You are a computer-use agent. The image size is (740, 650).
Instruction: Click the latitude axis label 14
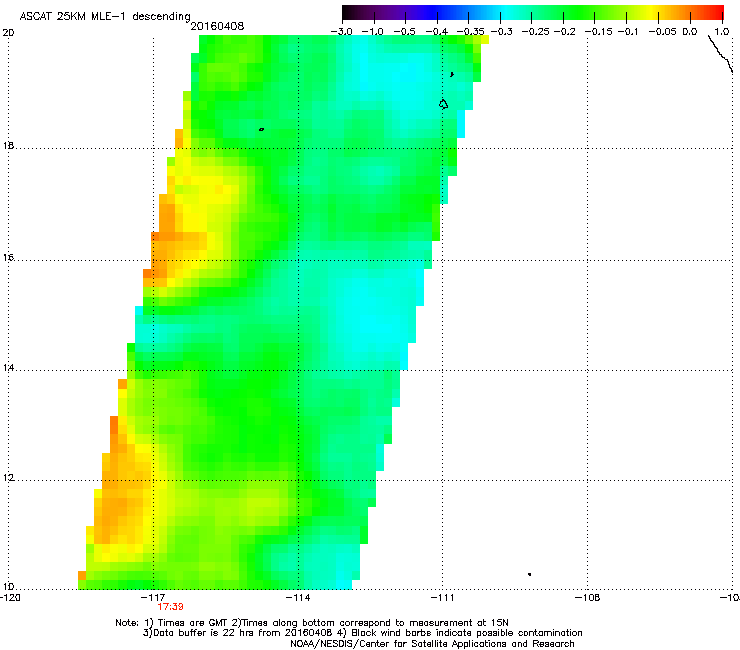tap(8, 368)
